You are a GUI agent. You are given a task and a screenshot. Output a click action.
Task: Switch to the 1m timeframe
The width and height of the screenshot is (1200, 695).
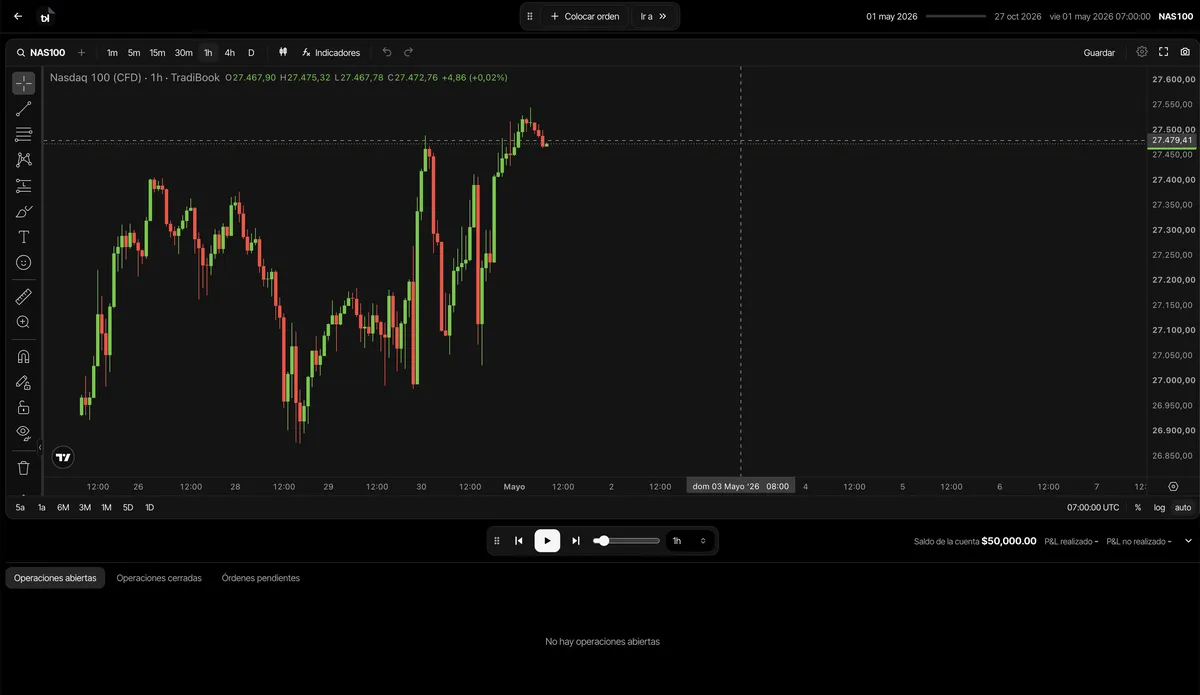[112, 52]
